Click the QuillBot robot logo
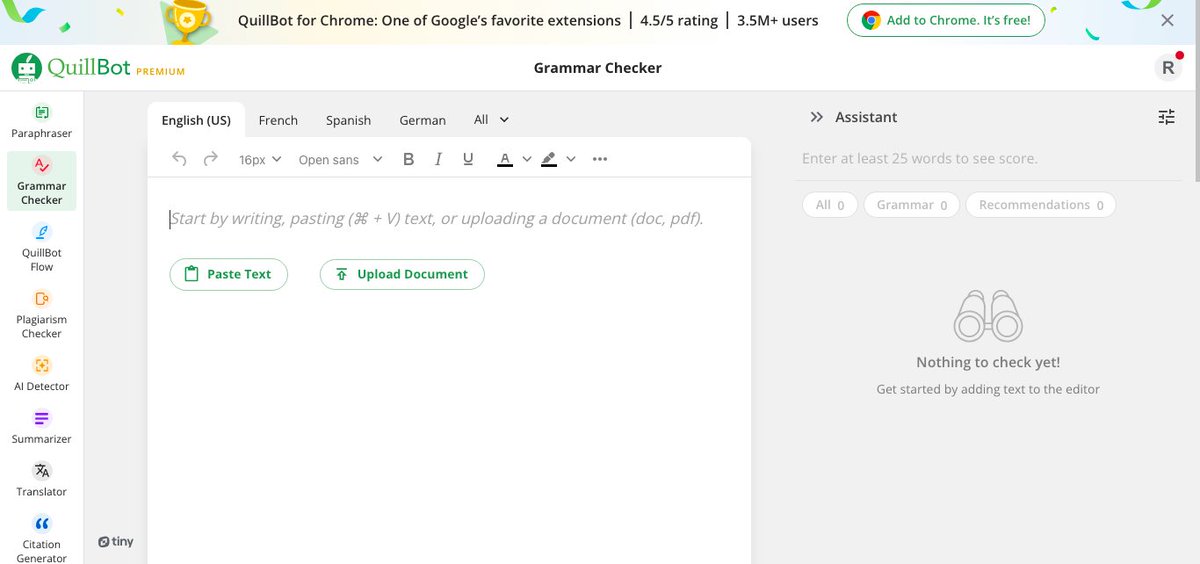This screenshot has width=1200, height=564. pos(26,68)
